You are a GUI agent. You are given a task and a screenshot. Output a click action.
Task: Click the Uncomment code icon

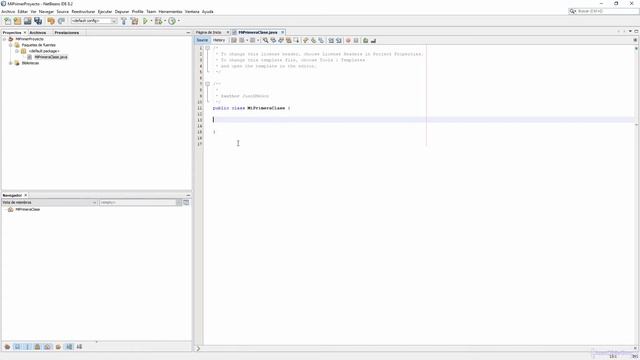(373, 40)
